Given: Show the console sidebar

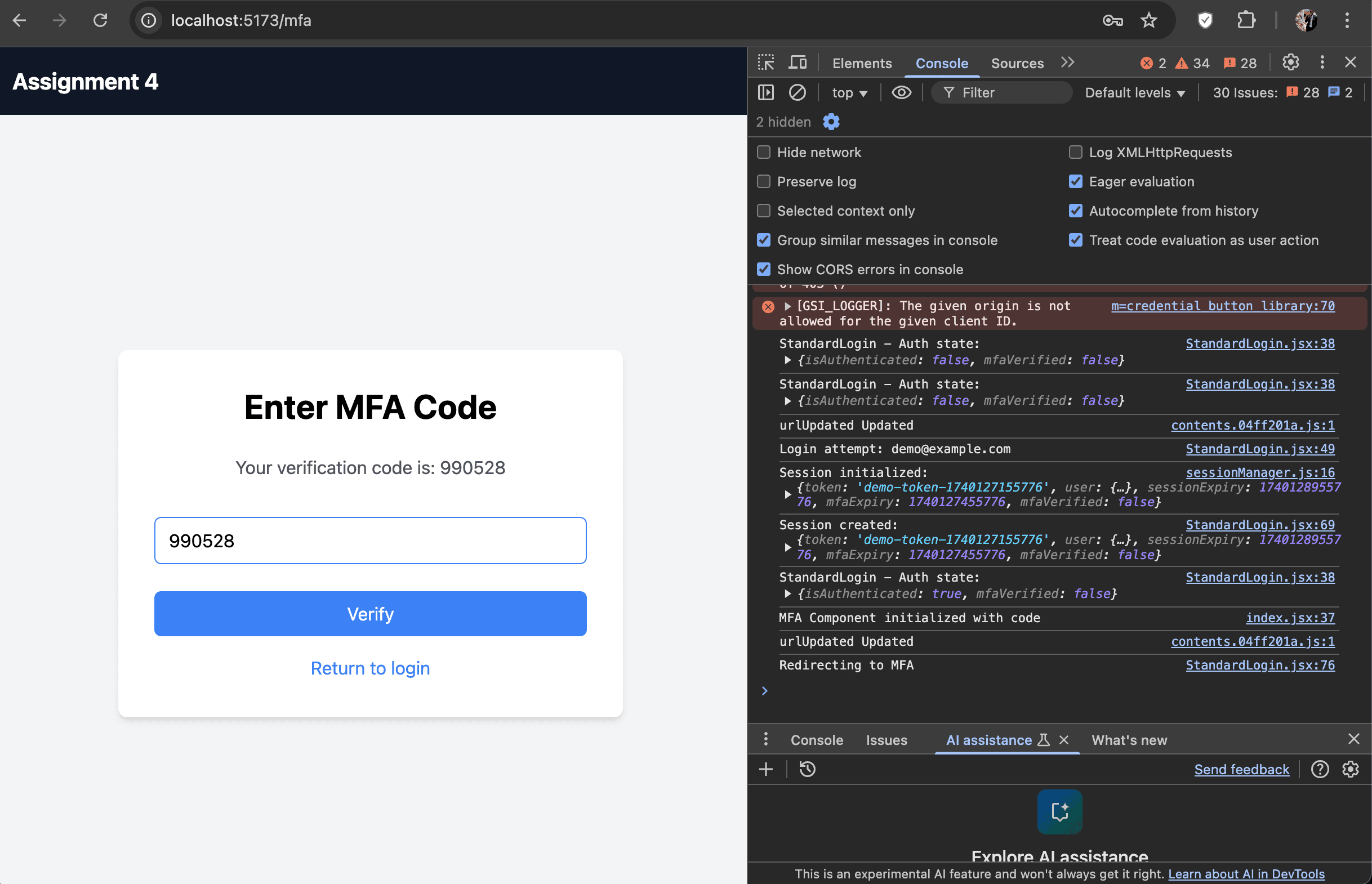Looking at the screenshot, I should pos(766,92).
